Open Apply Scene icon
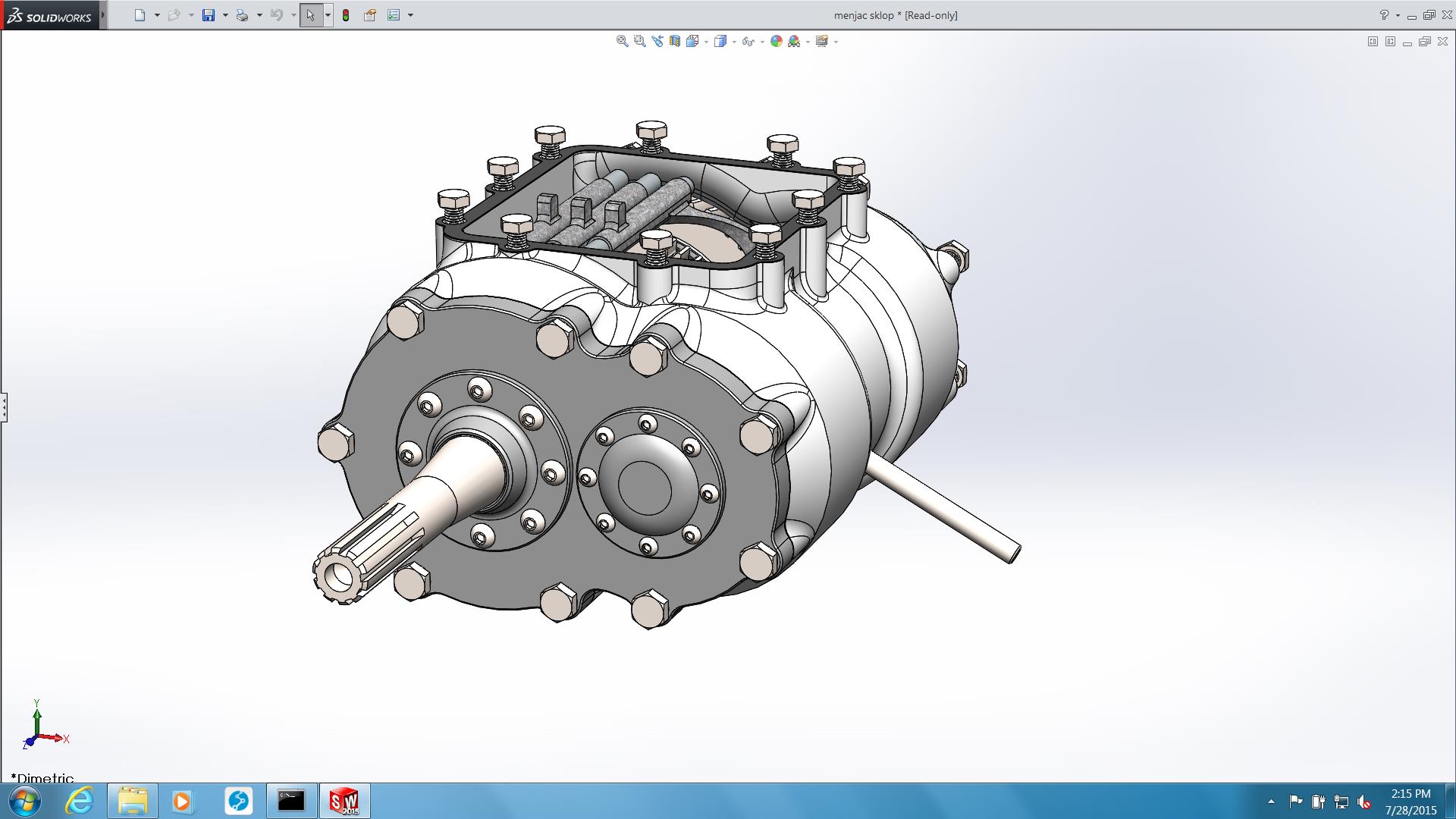This screenshot has width=1456, height=819. point(794,42)
